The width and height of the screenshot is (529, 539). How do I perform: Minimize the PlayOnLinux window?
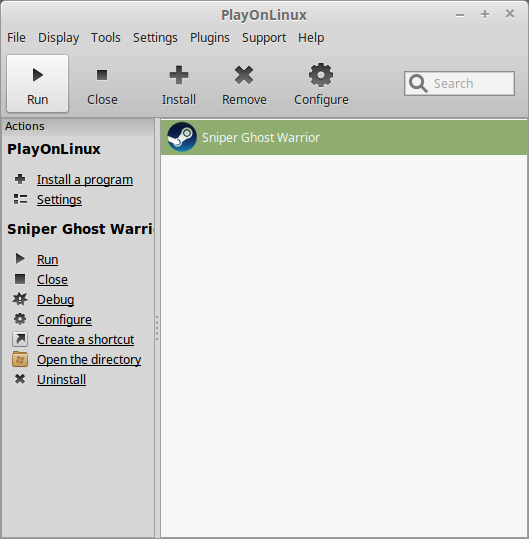tap(460, 15)
